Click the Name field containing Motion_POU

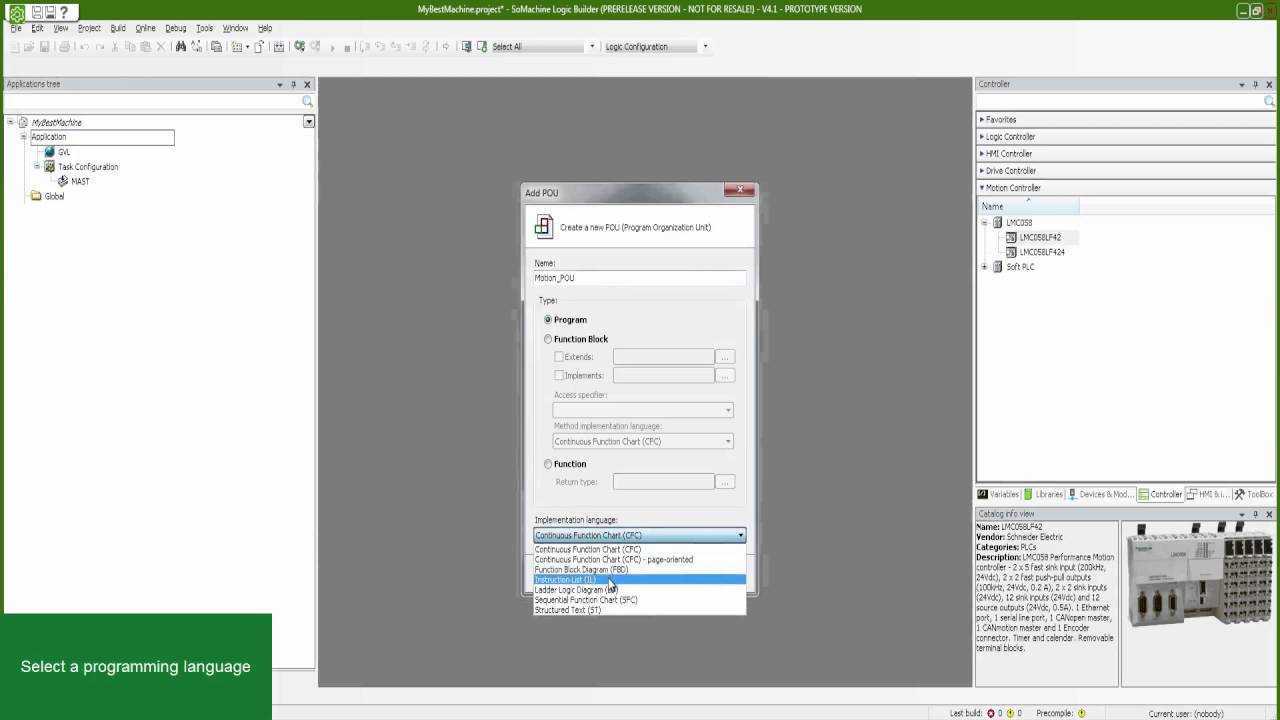click(639, 278)
